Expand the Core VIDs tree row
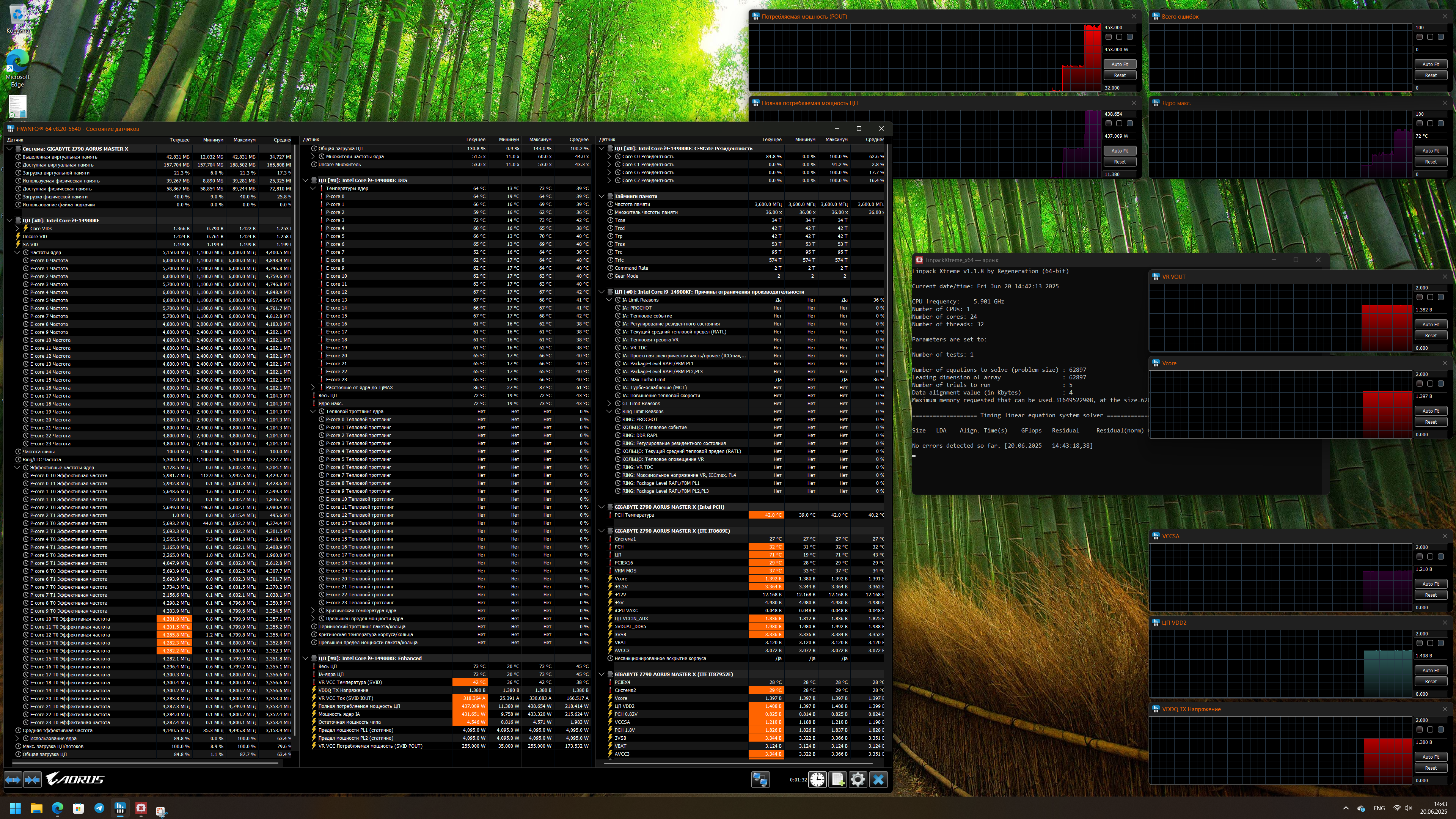Viewport: 1456px width, 819px height. pyautogui.click(x=17, y=228)
